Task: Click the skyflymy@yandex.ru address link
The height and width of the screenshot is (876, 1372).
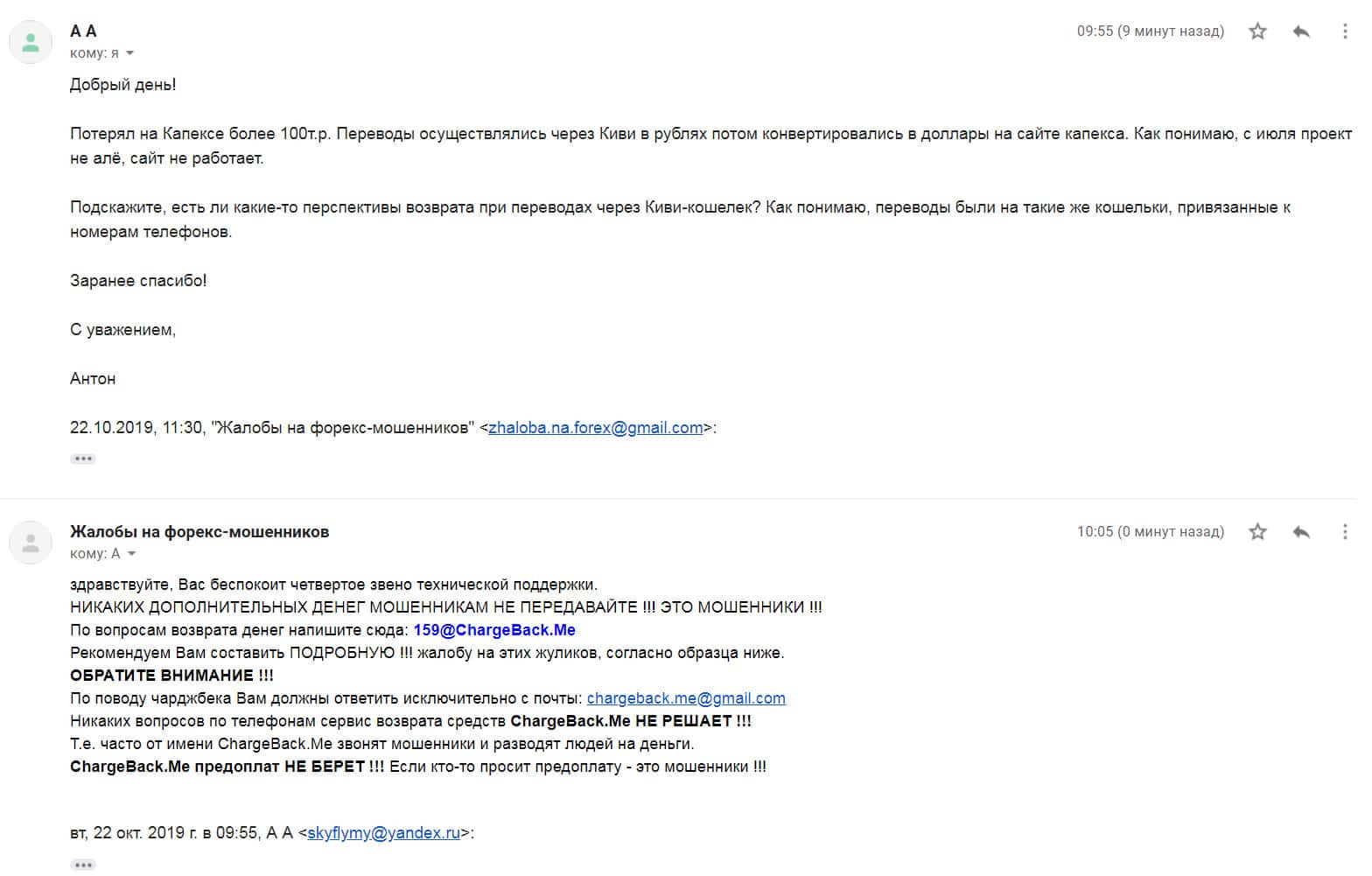Action: (383, 833)
